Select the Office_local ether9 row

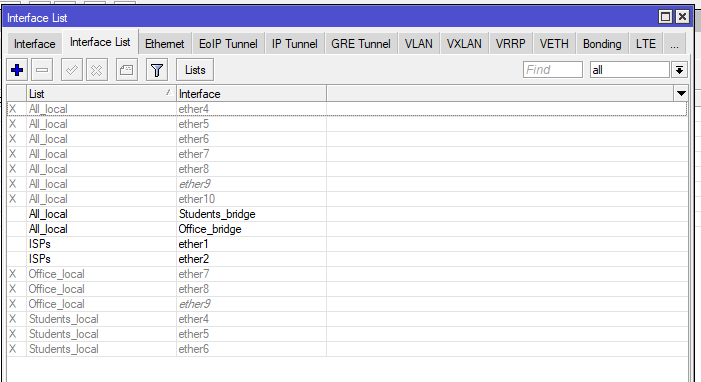tap(347, 304)
